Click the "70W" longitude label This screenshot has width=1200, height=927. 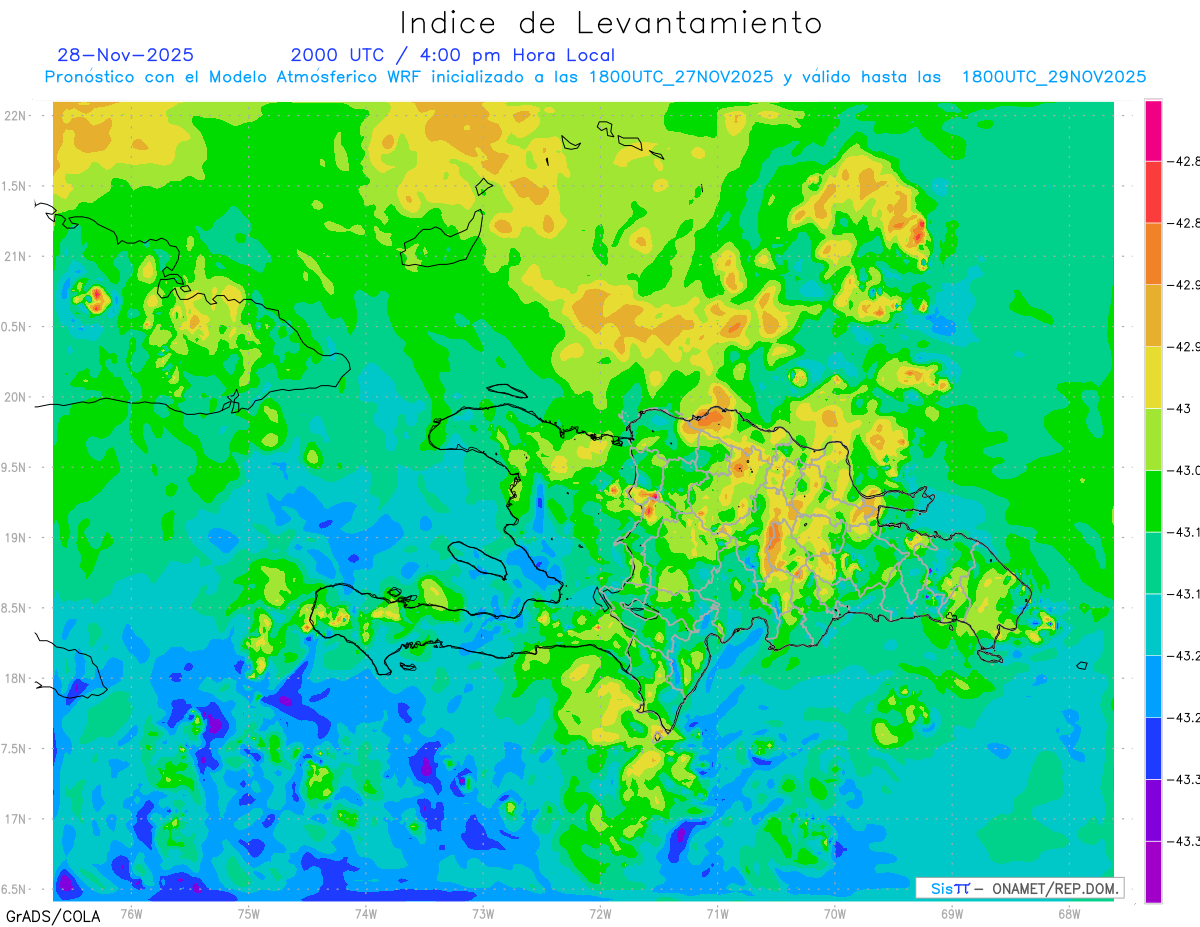coord(834,913)
